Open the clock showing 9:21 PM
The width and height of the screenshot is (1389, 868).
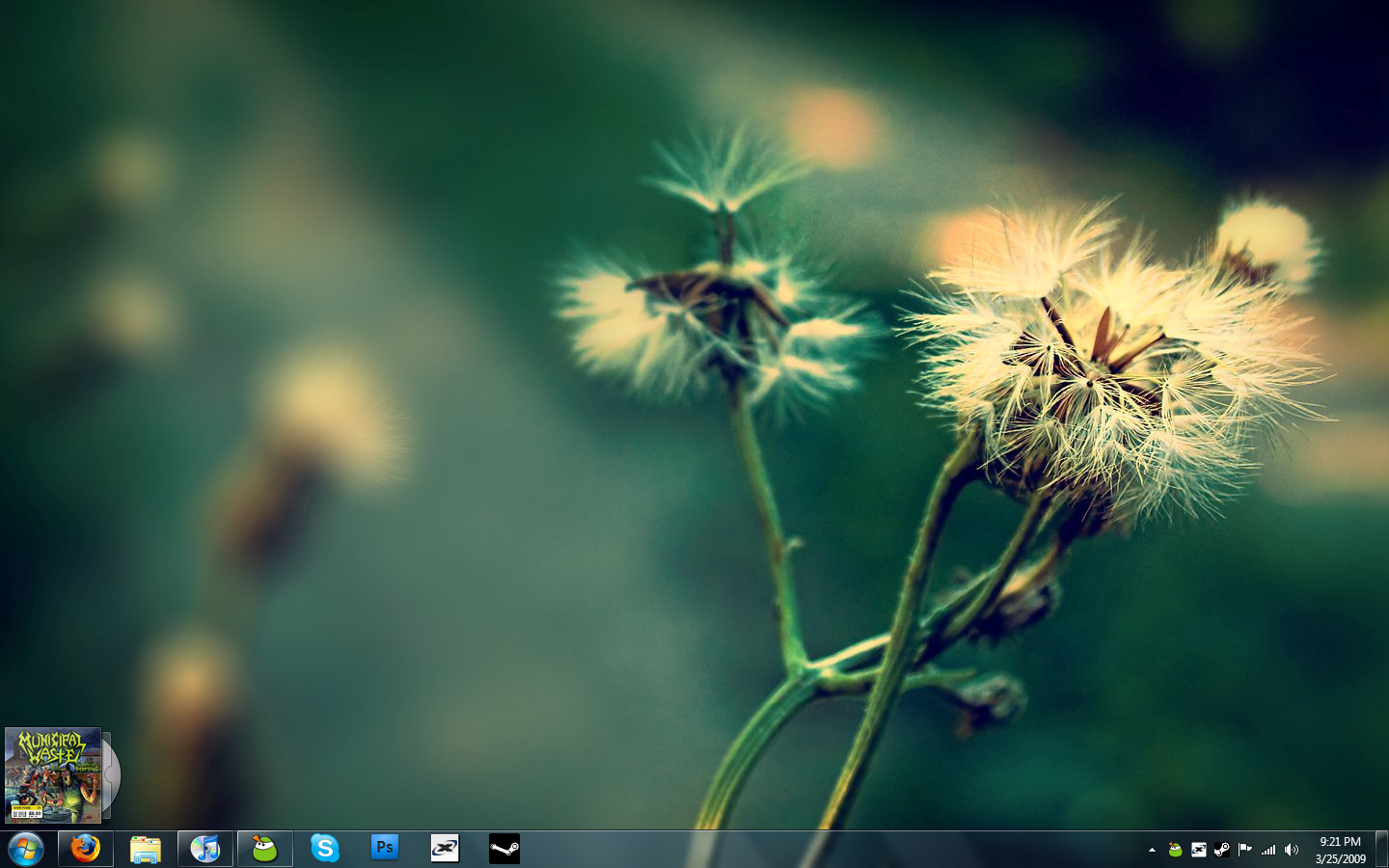pos(1340,850)
